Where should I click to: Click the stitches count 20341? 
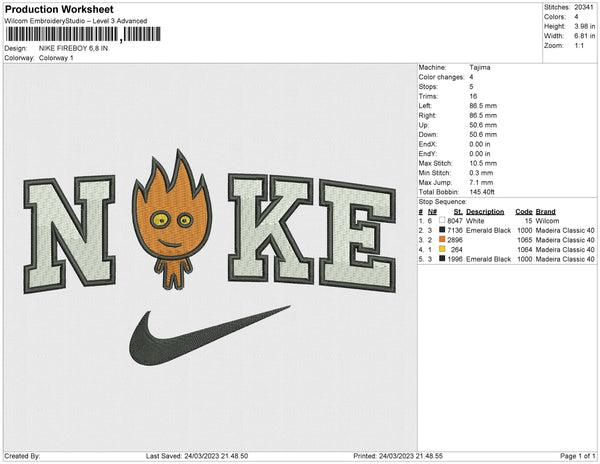coord(584,7)
